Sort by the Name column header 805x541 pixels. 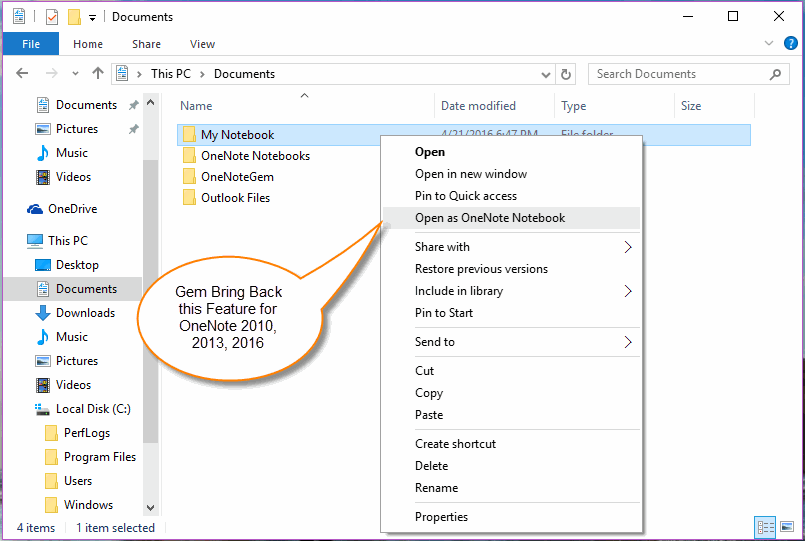coord(196,106)
